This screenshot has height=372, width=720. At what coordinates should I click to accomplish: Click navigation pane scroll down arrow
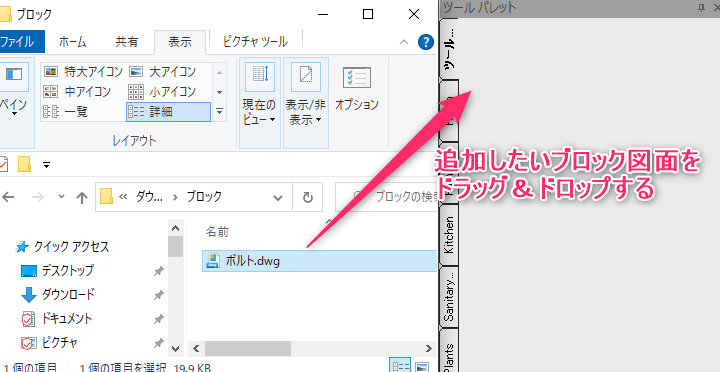(x=175, y=349)
